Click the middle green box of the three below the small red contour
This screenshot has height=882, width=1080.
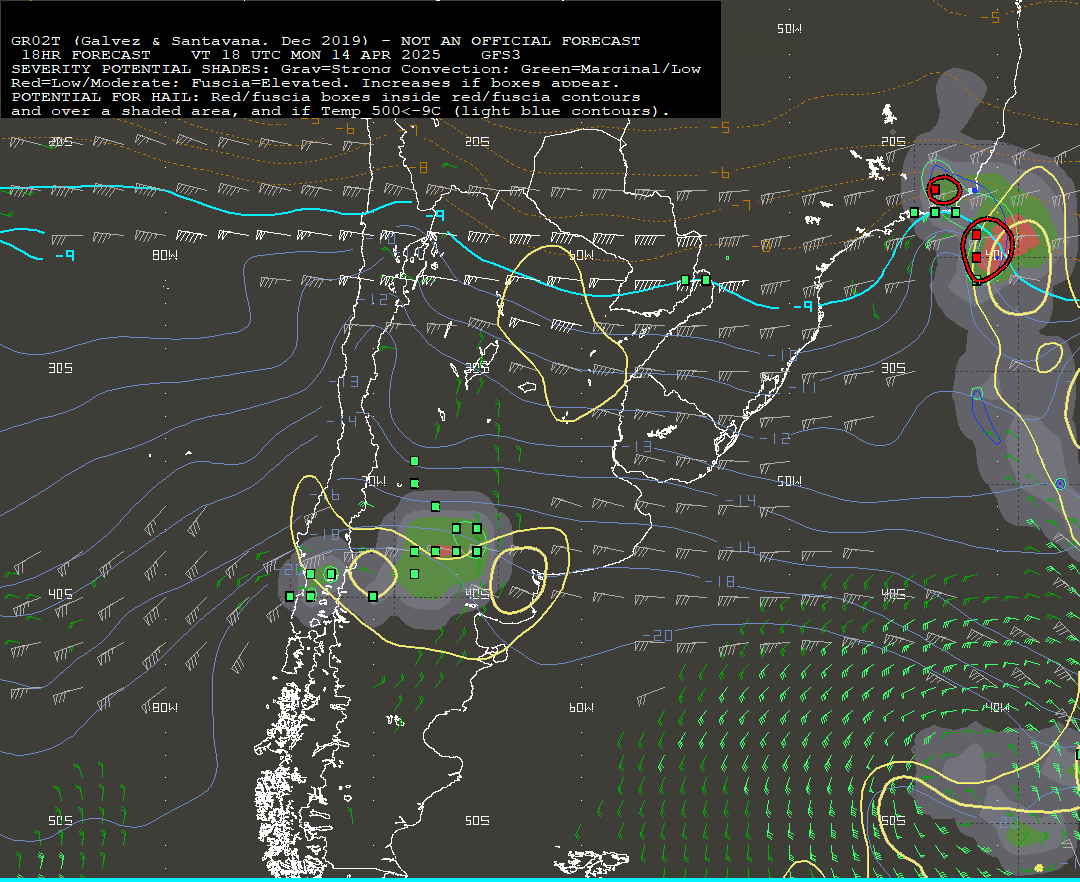coord(935,213)
